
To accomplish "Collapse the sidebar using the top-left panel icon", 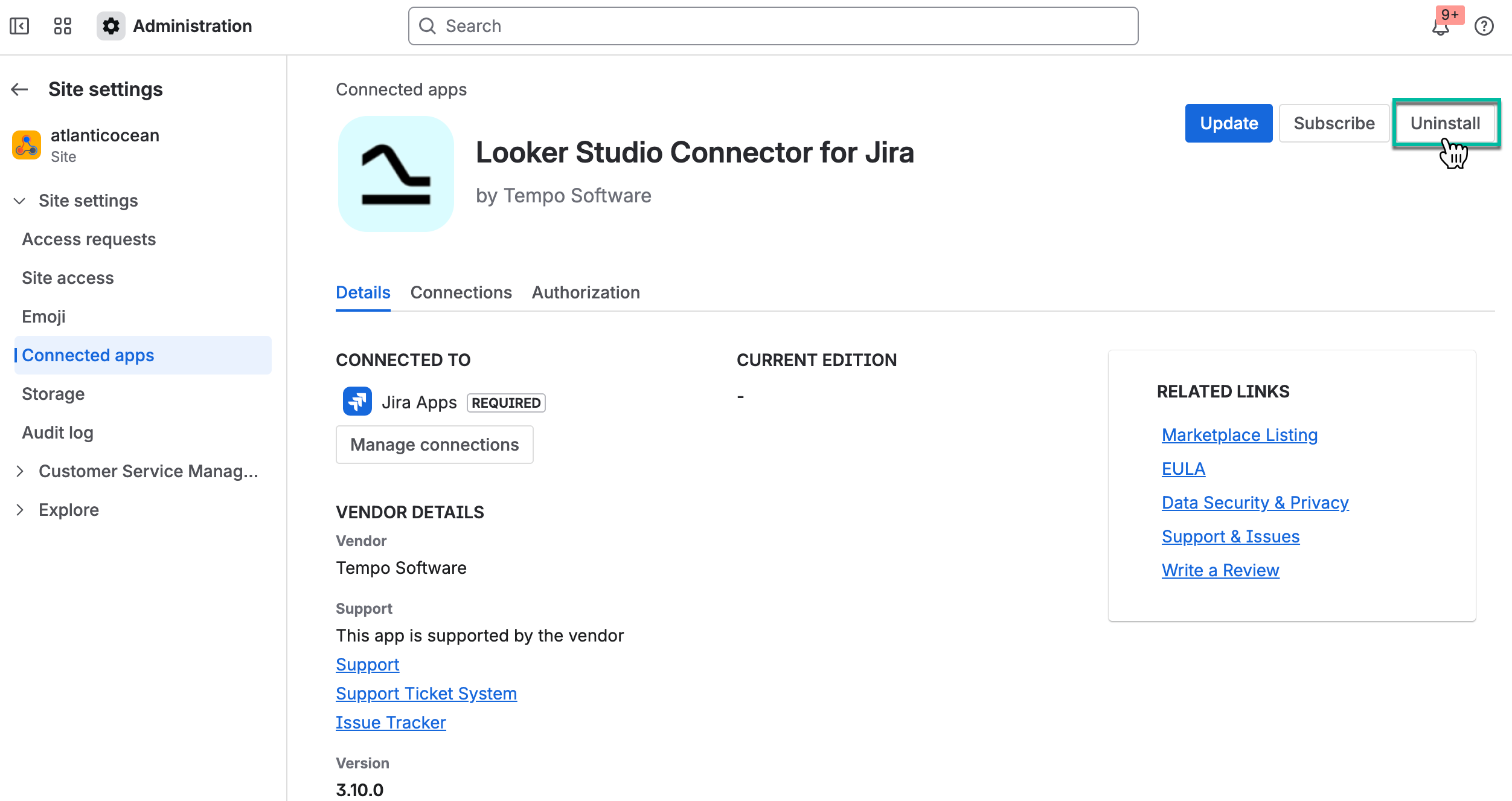I will pos(19,26).
